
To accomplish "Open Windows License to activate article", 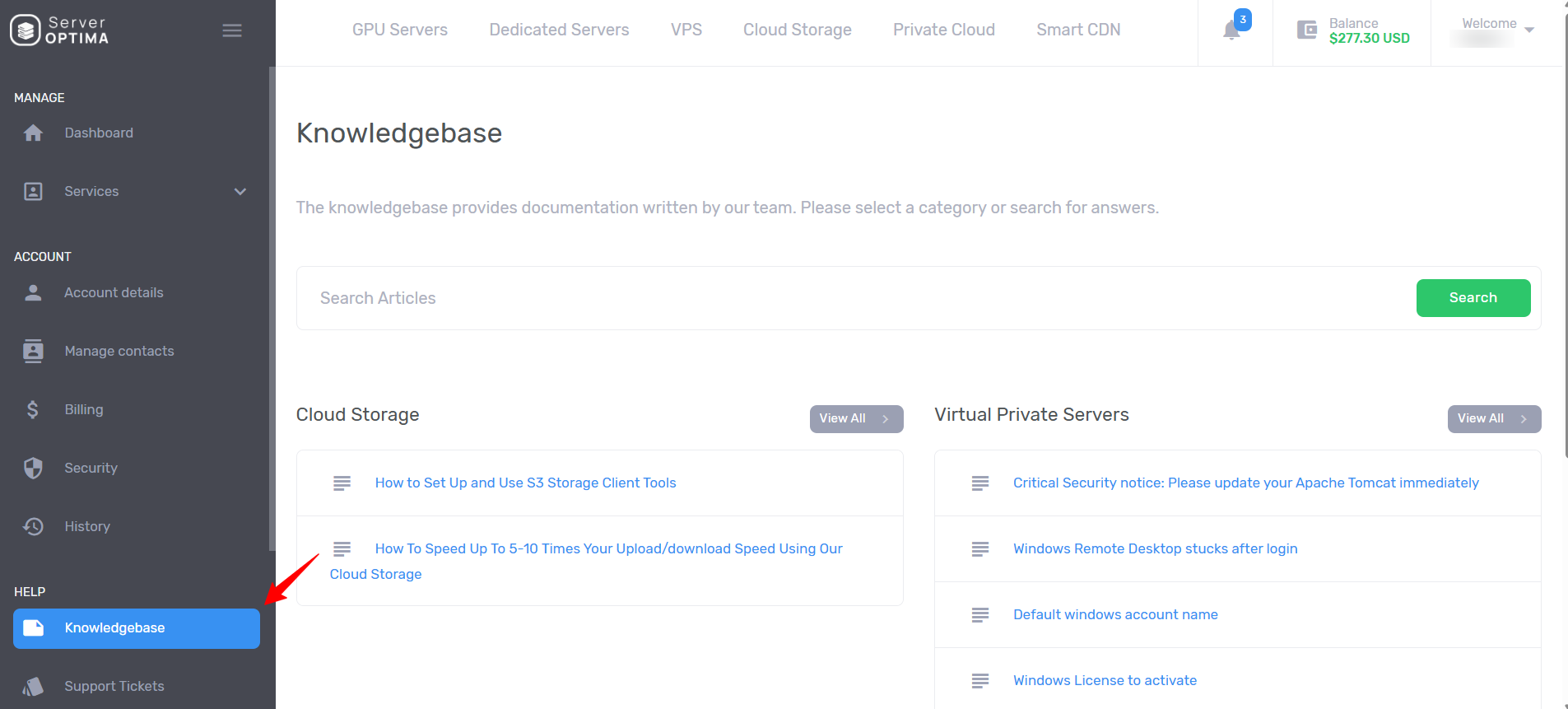I will click(x=1105, y=680).
